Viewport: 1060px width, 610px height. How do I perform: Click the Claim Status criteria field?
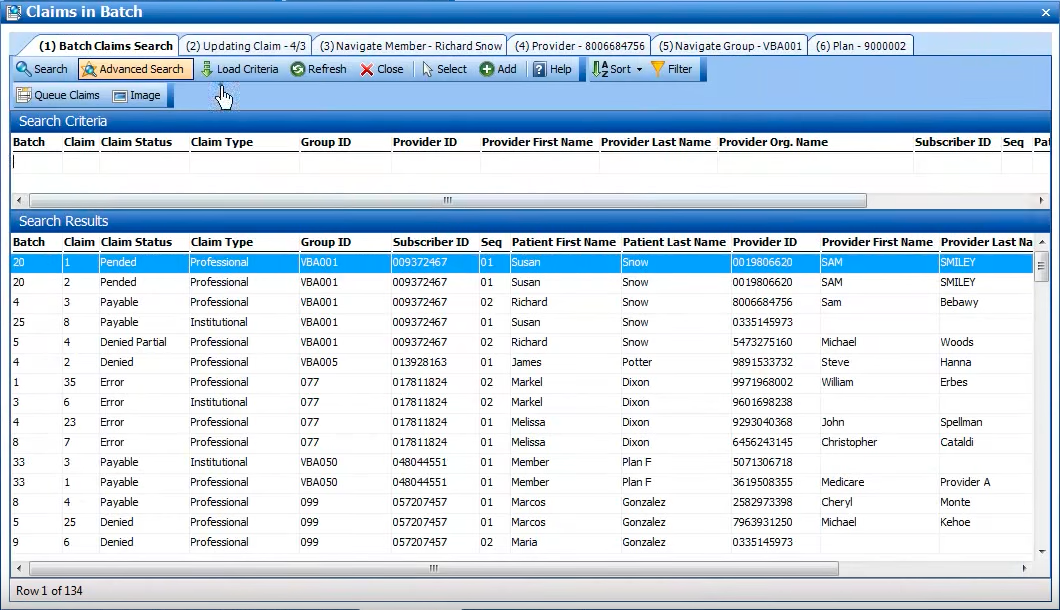(x=144, y=162)
